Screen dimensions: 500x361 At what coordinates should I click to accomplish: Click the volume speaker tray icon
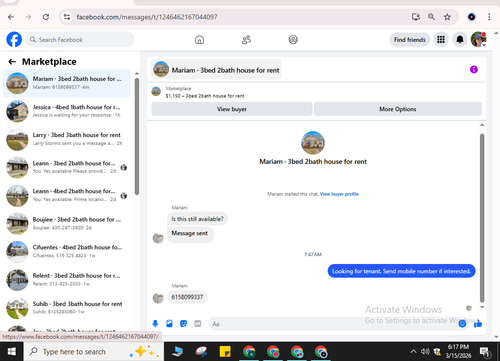(425, 351)
